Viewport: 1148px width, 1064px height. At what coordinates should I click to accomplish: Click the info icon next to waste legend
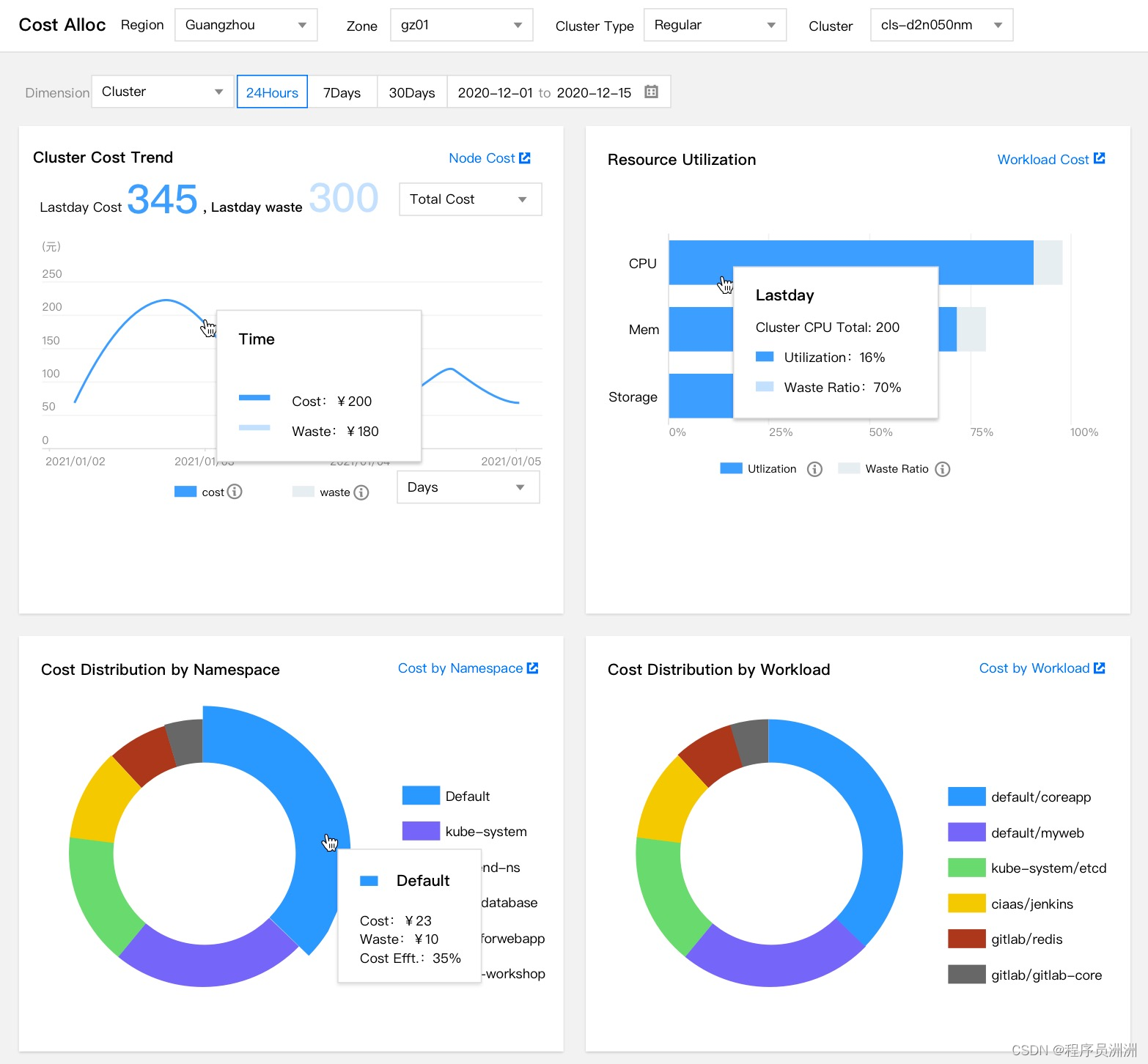pyautogui.click(x=361, y=492)
